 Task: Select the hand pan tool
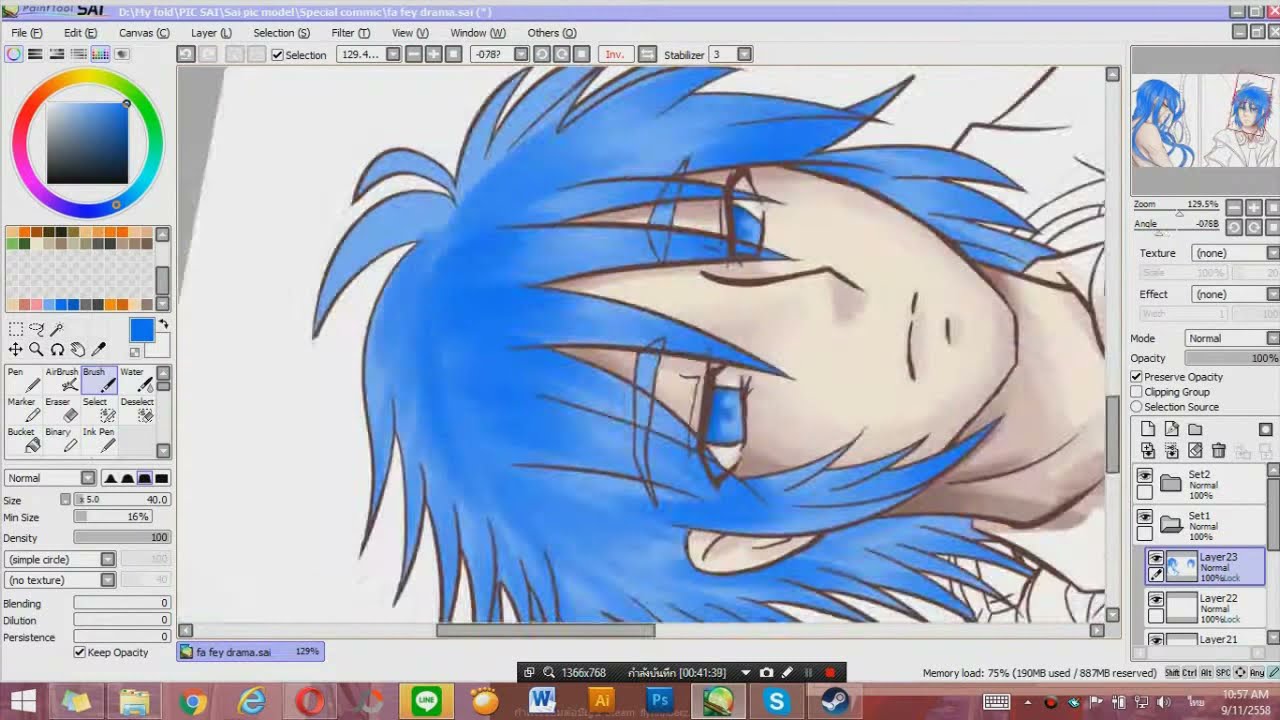pos(77,349)
